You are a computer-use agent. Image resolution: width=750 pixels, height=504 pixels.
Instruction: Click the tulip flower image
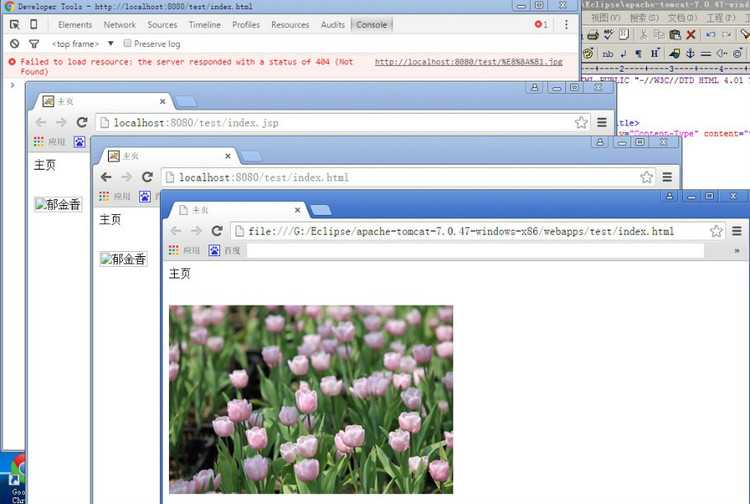311,399
